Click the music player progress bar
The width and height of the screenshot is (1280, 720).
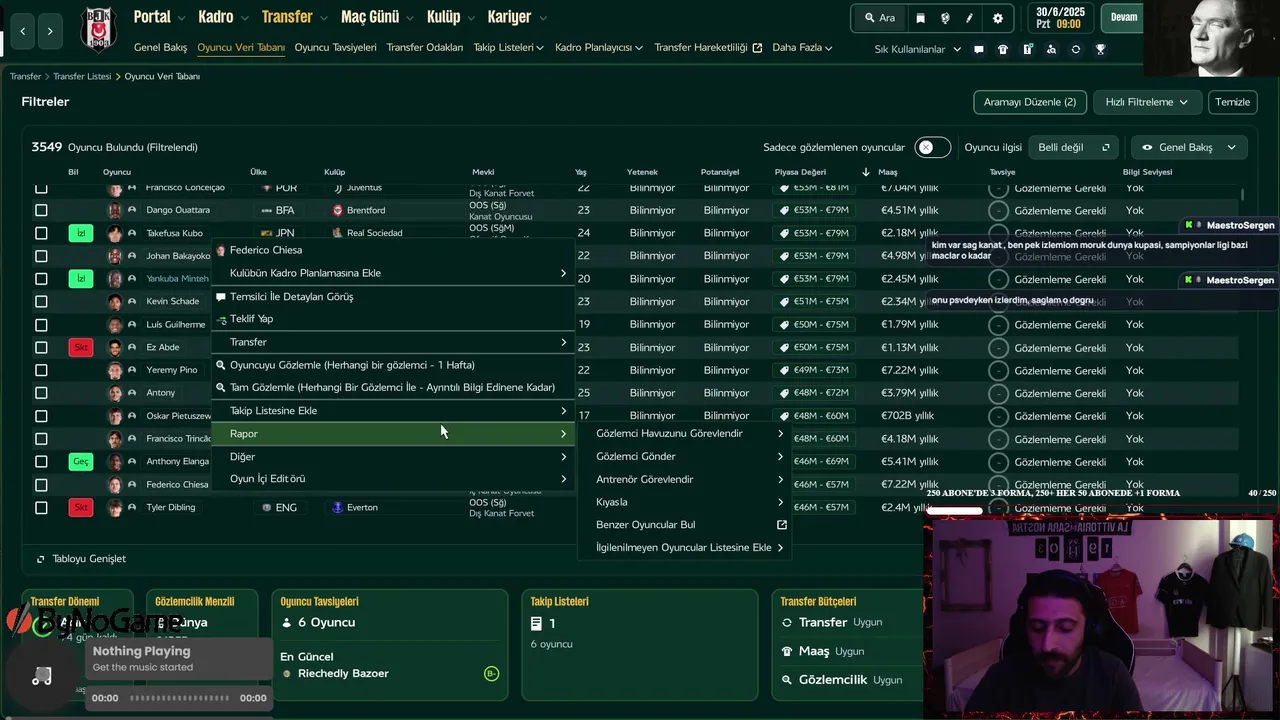click(x=179, y=698)
